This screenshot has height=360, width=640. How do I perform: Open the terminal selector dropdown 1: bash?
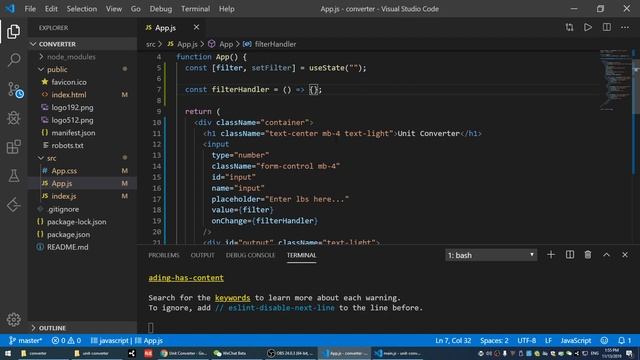[x=491, y=255]
